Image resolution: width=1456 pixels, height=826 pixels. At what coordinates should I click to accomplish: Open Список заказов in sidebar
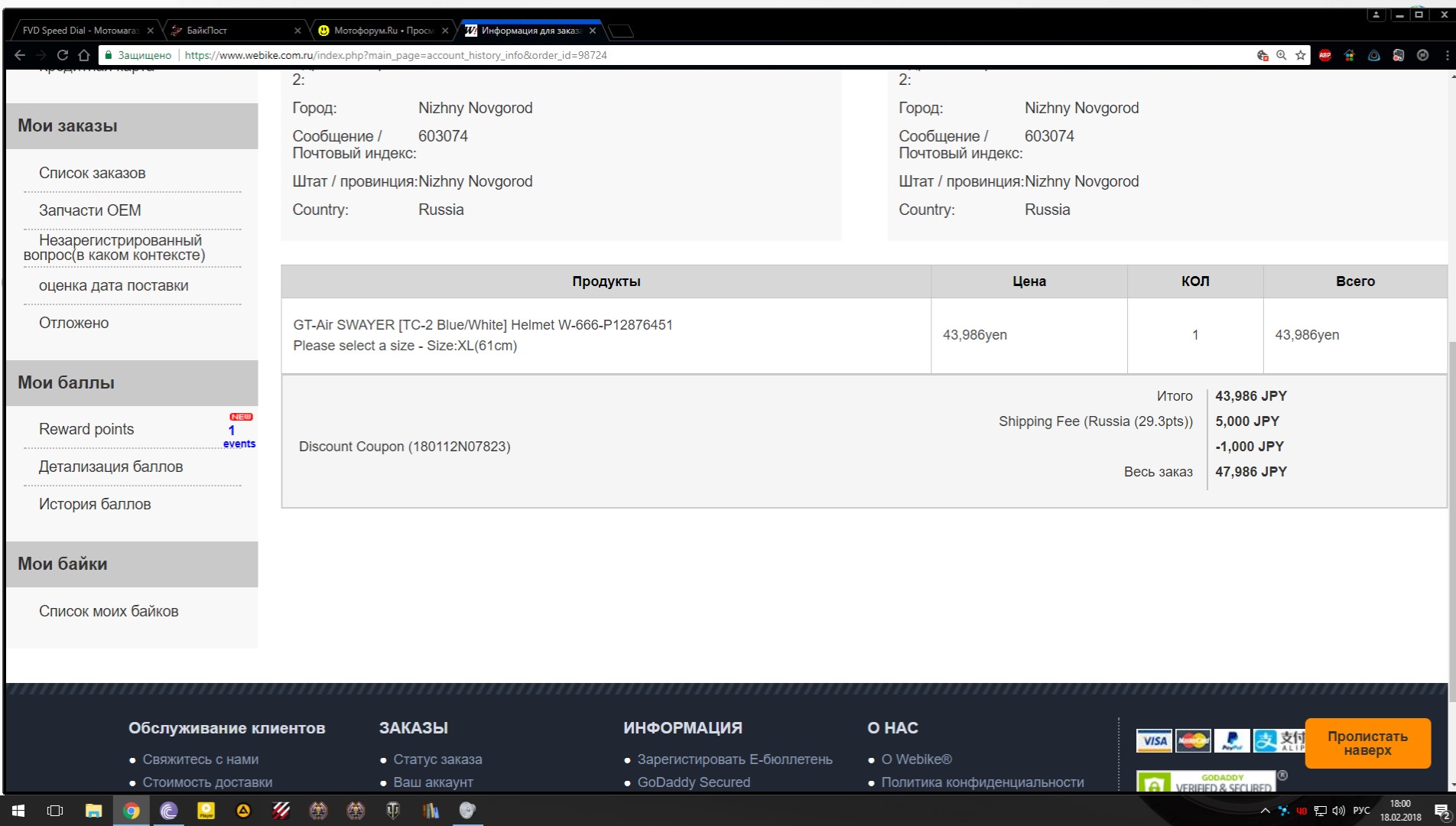[93, 174]
